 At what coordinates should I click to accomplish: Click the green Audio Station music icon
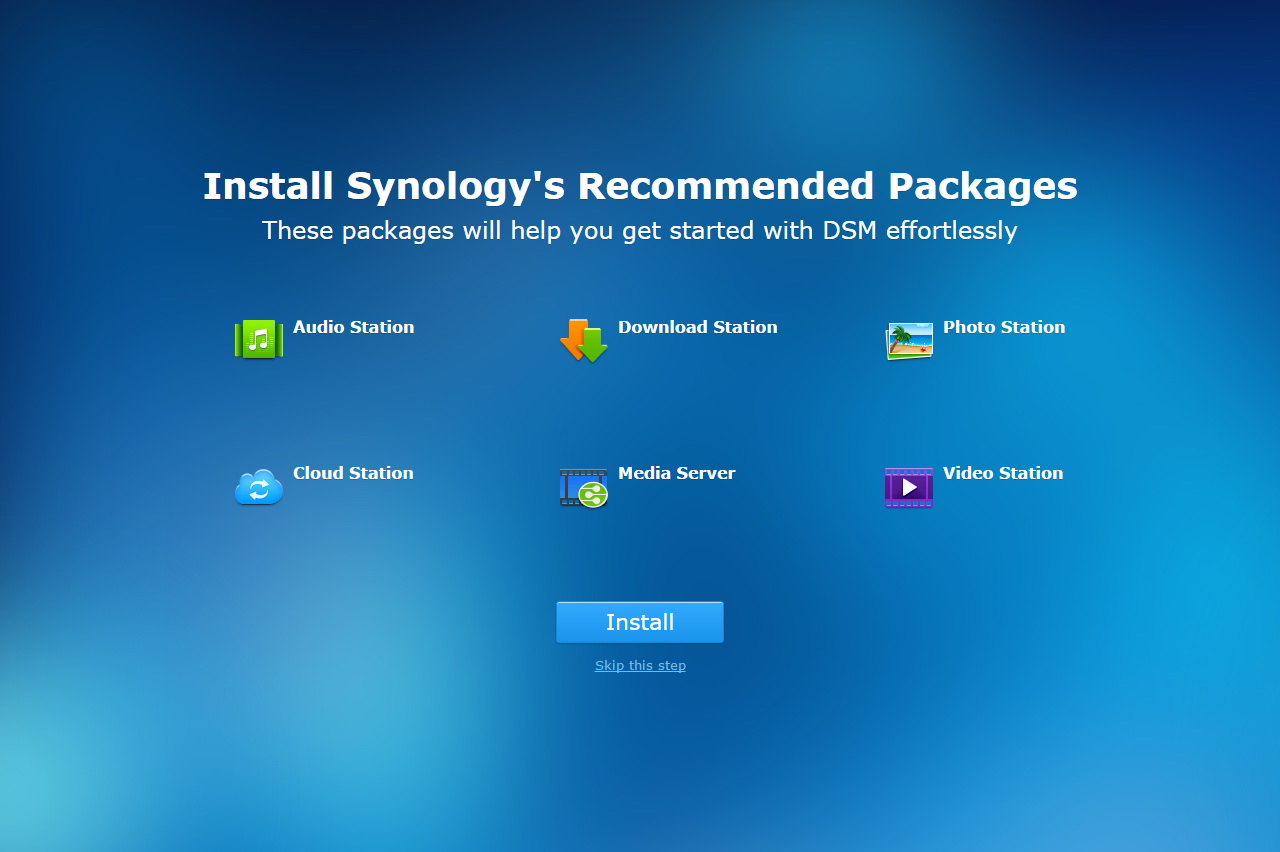(x=259, y=340)
